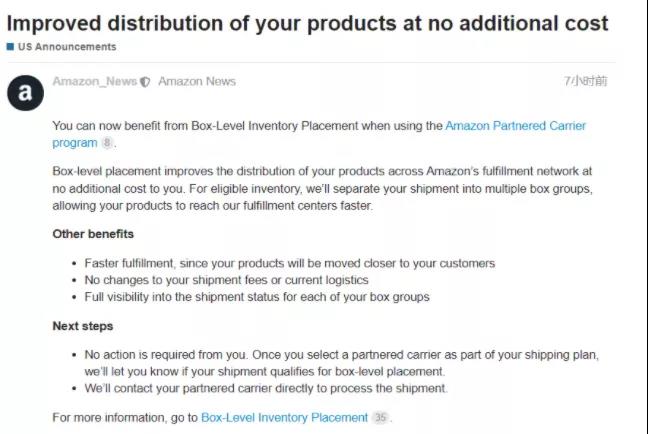Open the Amazon Partnered Carrier program link

tap(515, 126)
